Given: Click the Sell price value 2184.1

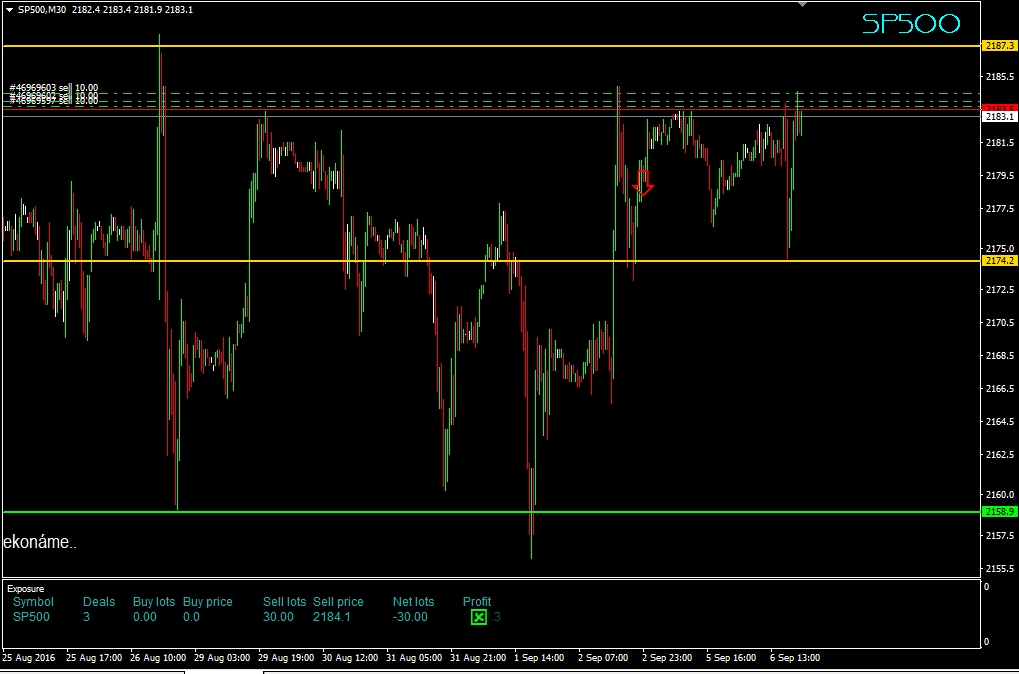Looking at the screenshot, I should pyautogui.click(x=331, y=617).
